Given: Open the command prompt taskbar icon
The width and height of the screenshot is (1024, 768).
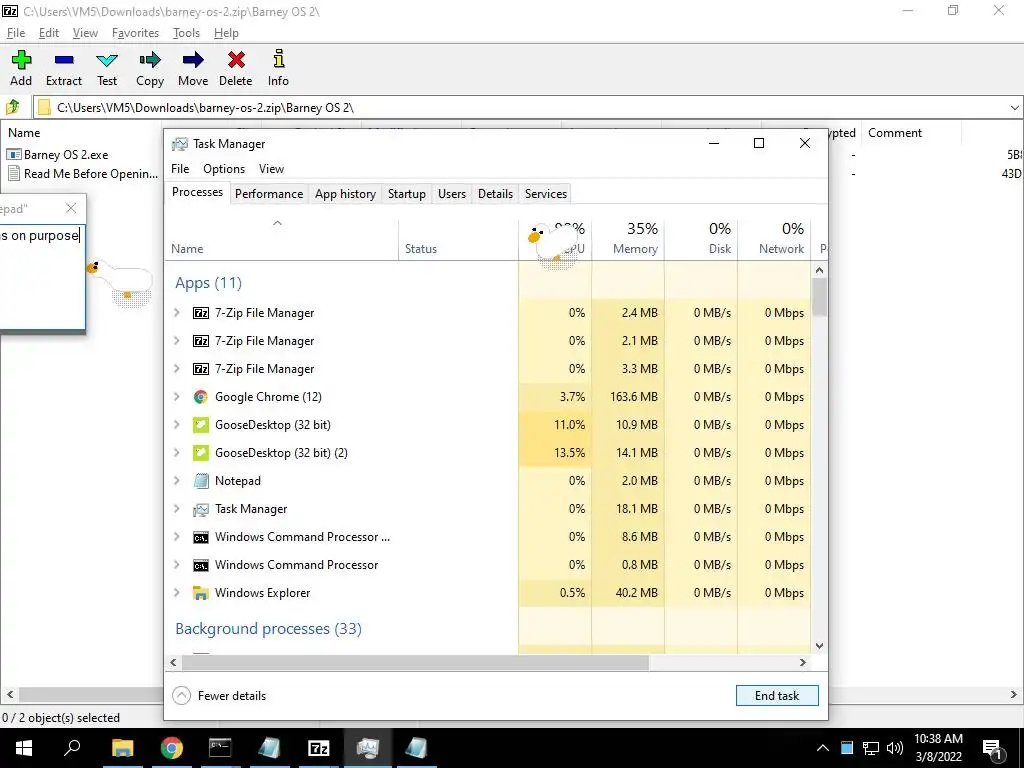Looking at the screenshot, I should tap(220, 748).
